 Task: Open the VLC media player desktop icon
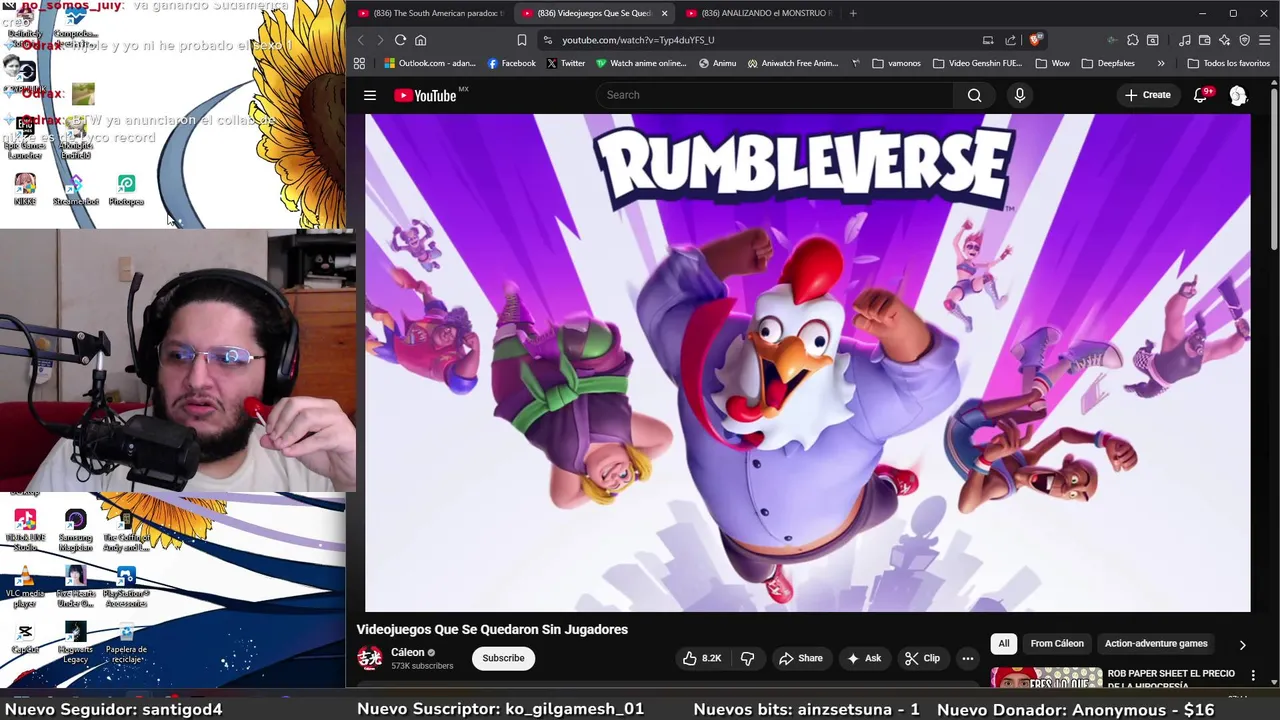[x=25, y=587]
